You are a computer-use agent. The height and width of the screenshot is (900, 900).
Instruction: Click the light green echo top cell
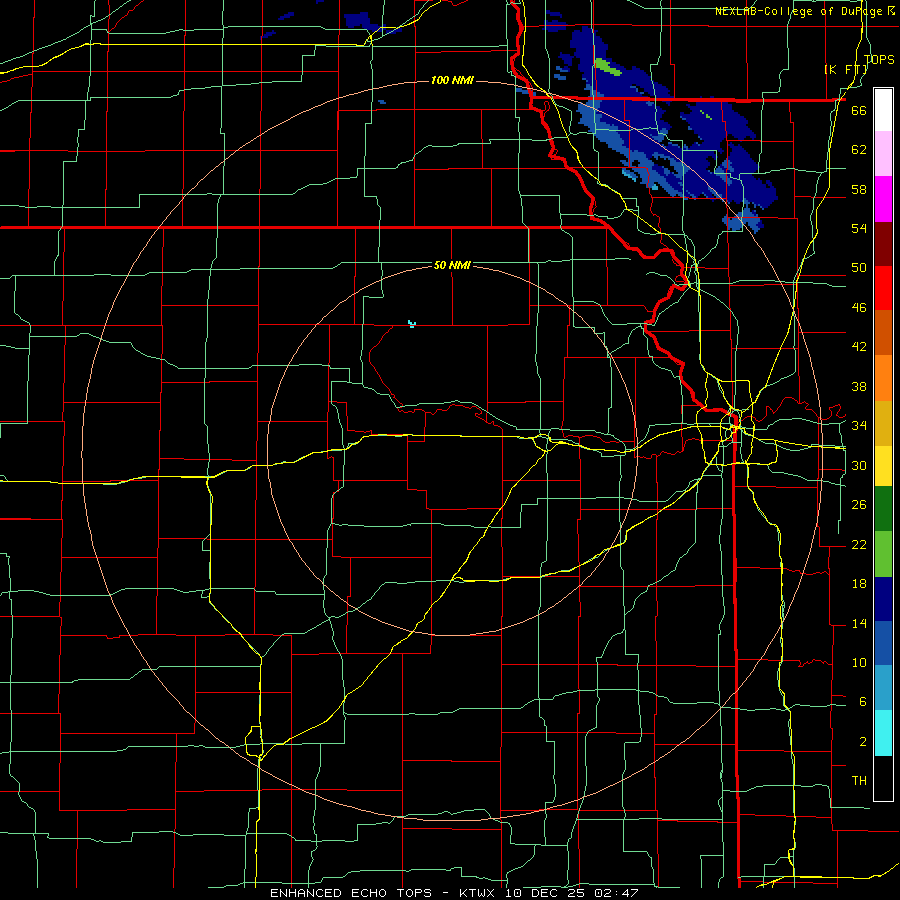pos(608,67)
